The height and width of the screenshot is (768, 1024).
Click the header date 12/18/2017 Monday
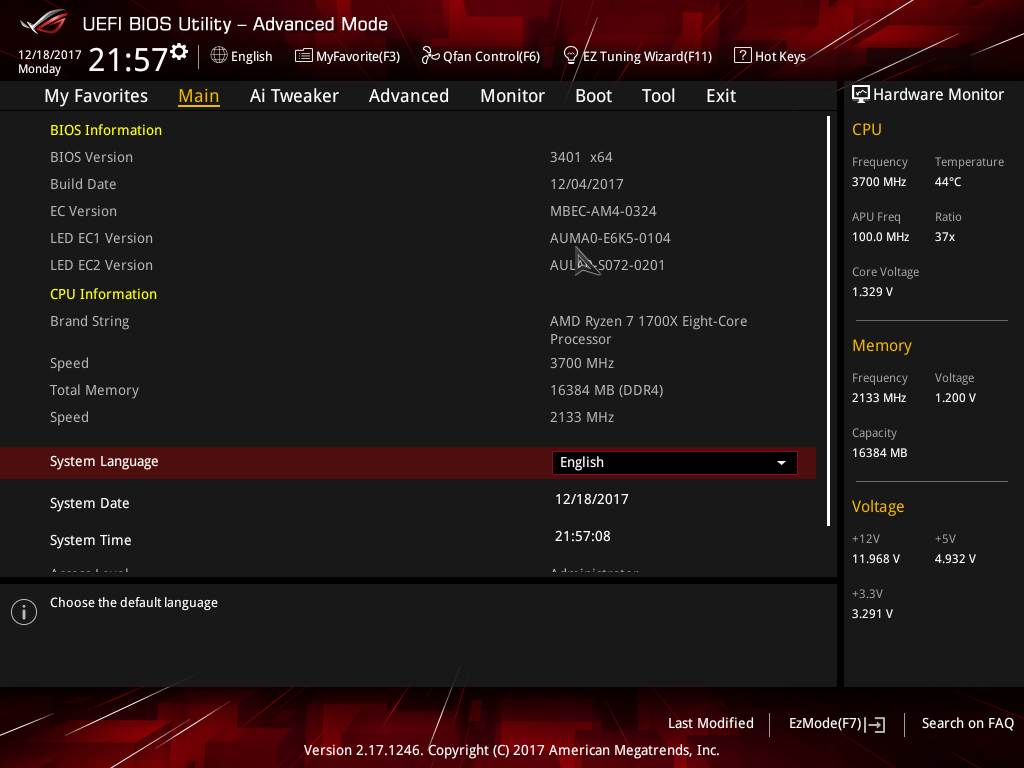50,61
